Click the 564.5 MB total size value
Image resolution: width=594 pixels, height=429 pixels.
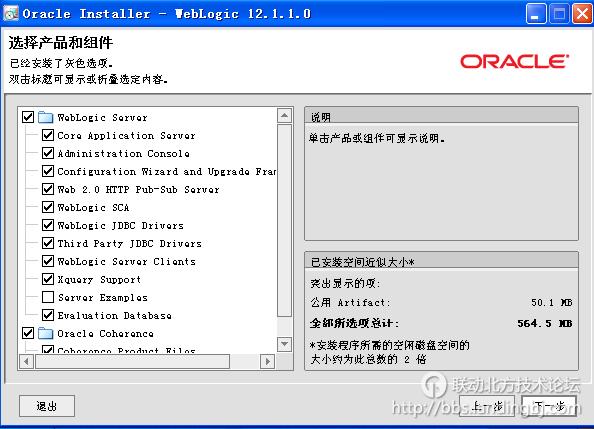coord(545,323)
